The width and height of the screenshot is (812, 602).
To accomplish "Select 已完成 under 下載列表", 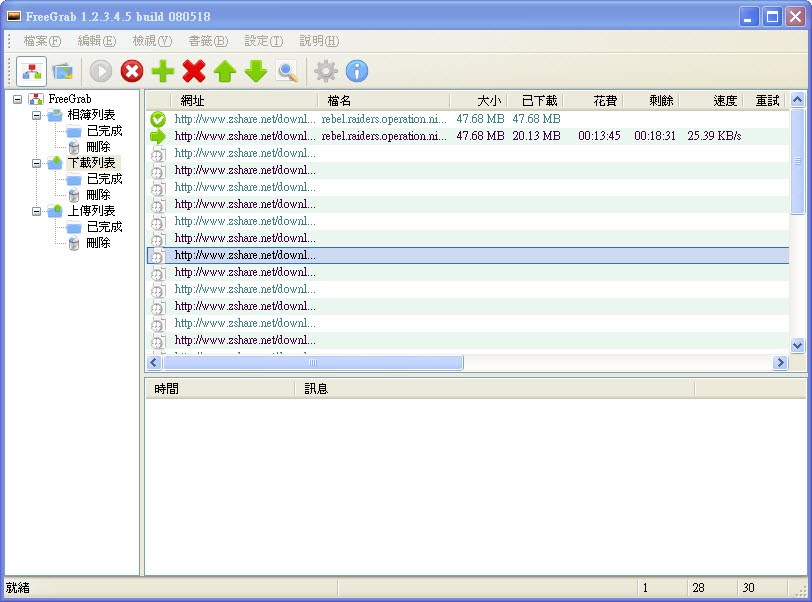I will [x=104, y=179].
